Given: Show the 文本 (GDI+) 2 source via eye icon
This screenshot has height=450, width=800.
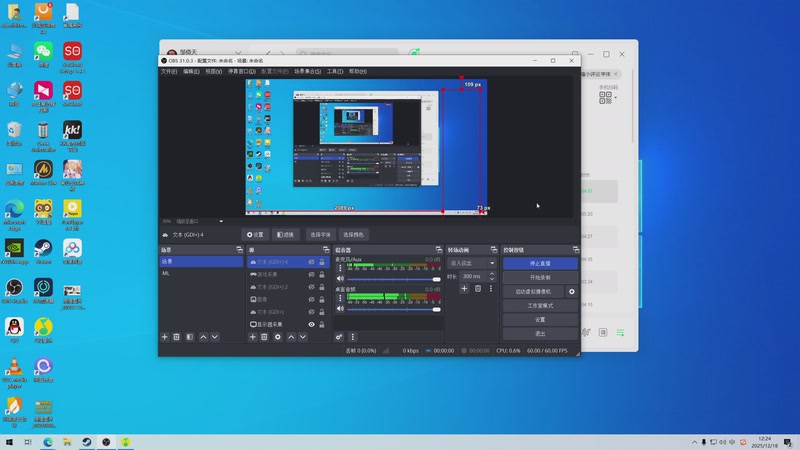Looking at the screenshot, I should coord(311,287).
